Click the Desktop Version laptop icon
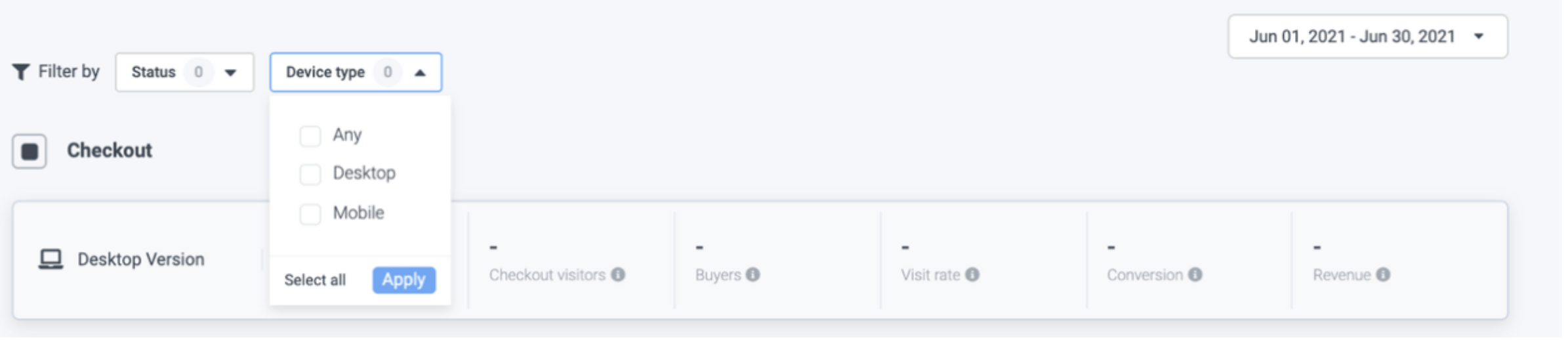The width and height of the screenshot is (1568, 340). coord(51,259)
